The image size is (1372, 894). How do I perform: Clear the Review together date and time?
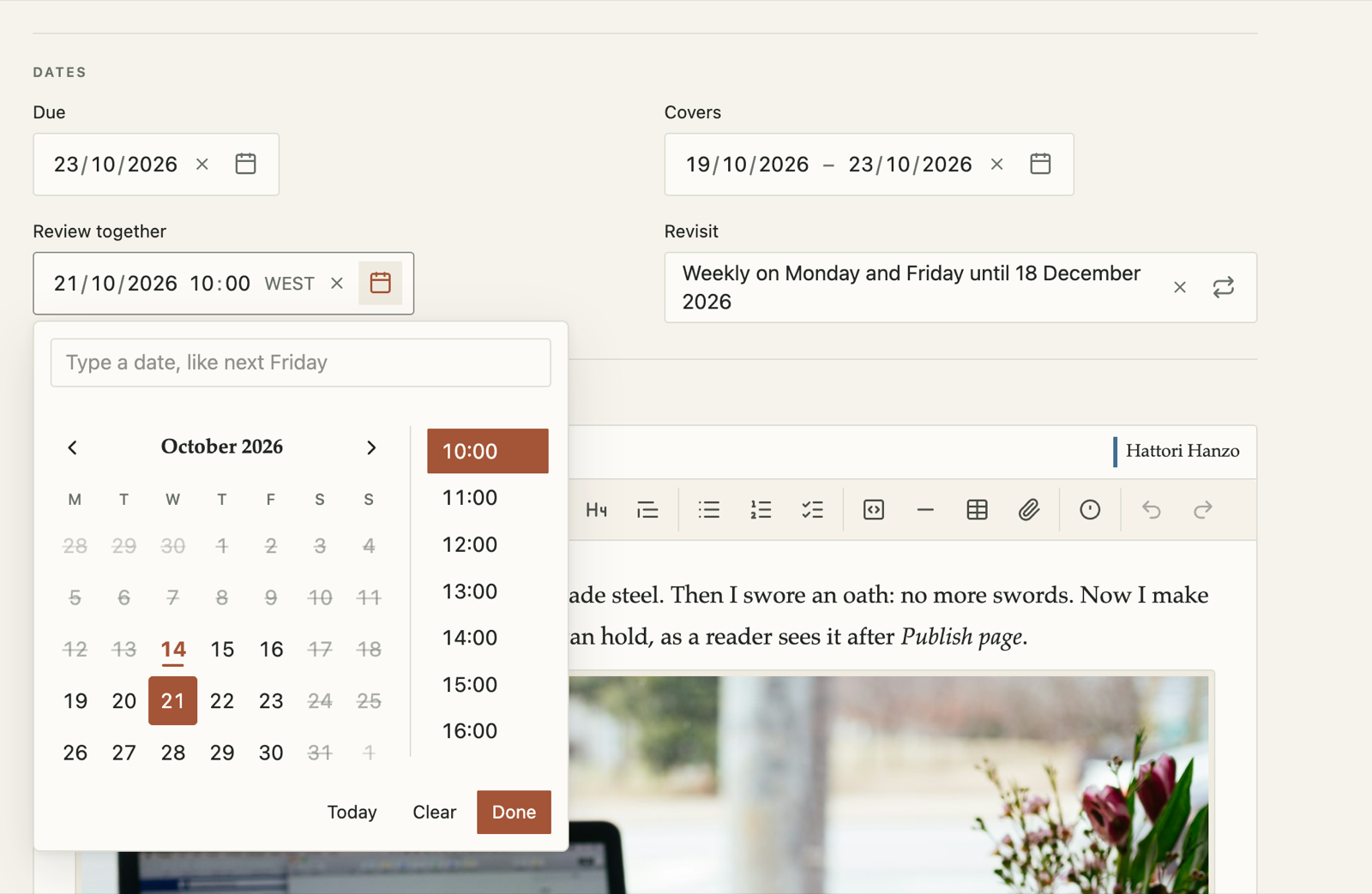337,283
